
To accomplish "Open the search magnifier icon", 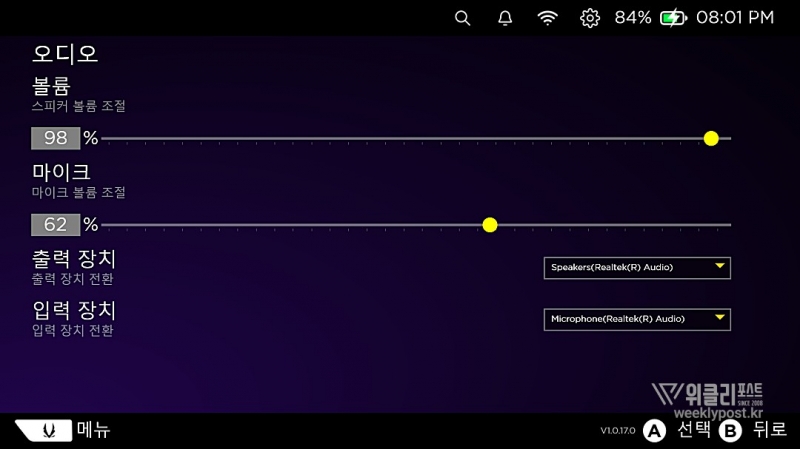I will (x=462, y=18).
